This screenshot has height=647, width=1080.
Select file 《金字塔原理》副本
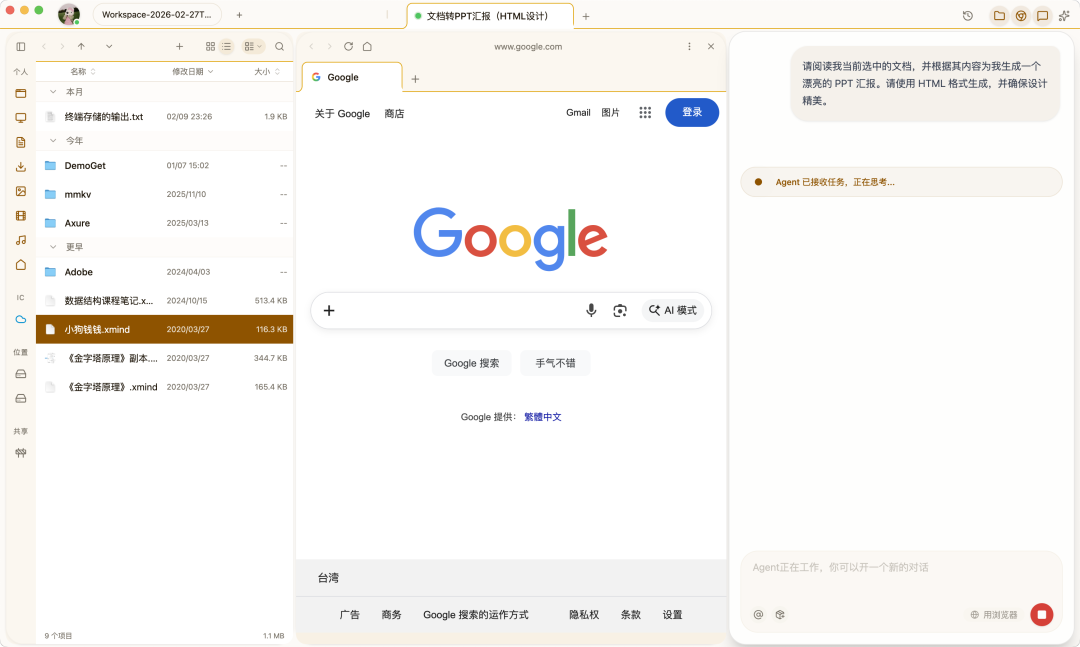tap(164, 358)
